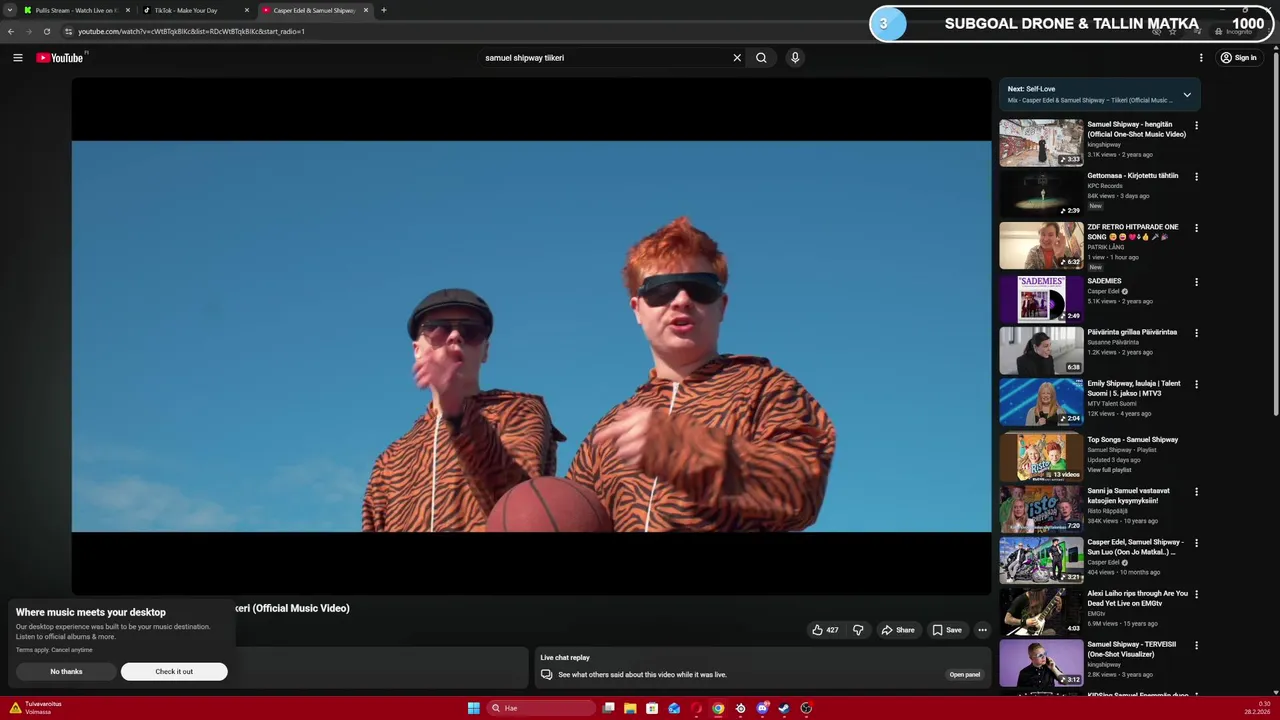The width and height of the screenshot is (1280, 720).
Task: Open the Windows Start menu
Action: point(473,708)
